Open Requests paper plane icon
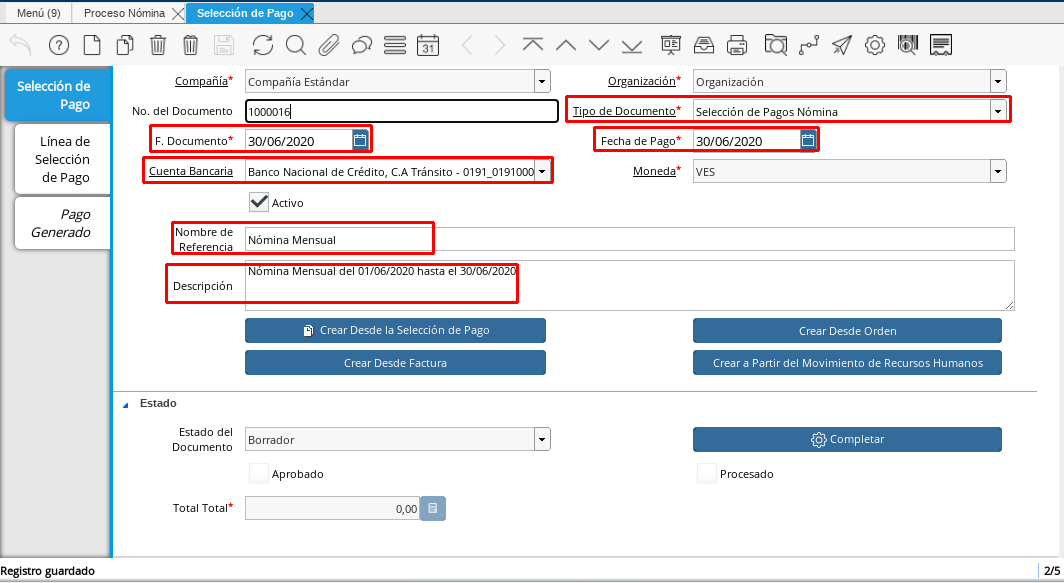This screenshot has width=1064, height=583. [x=841, y=45]
